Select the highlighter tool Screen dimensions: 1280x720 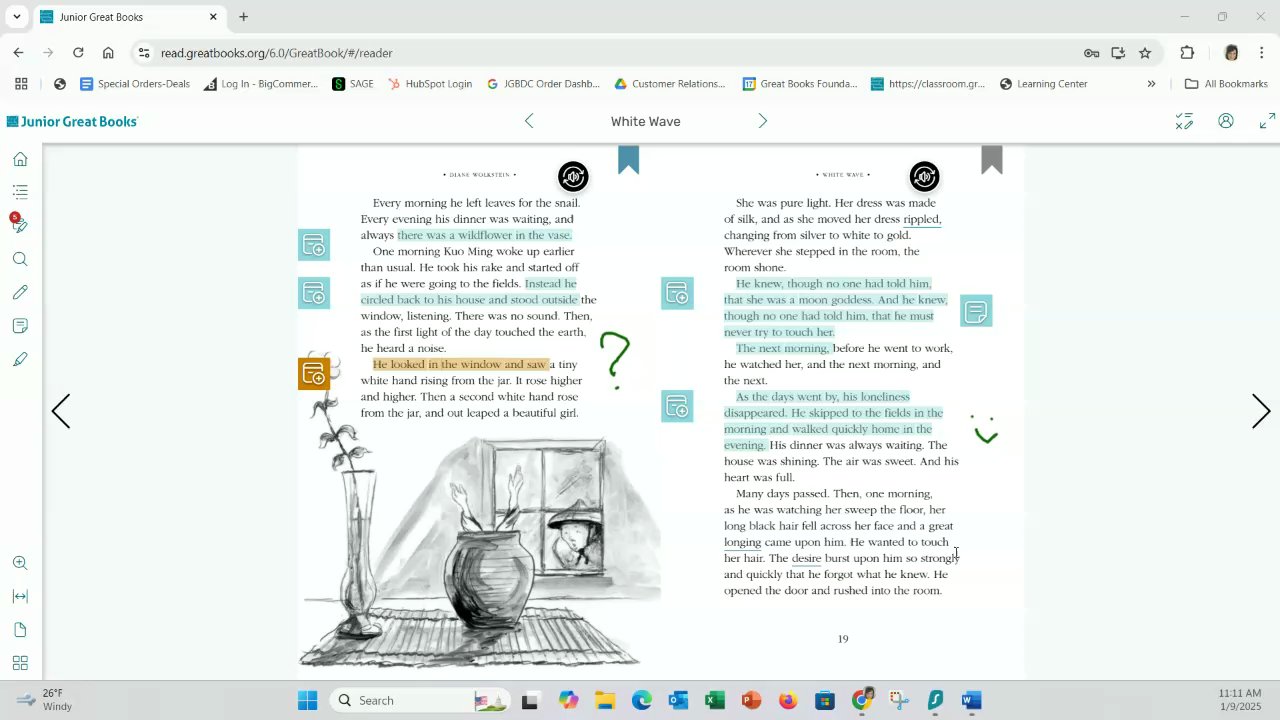[x=20, y=359]
